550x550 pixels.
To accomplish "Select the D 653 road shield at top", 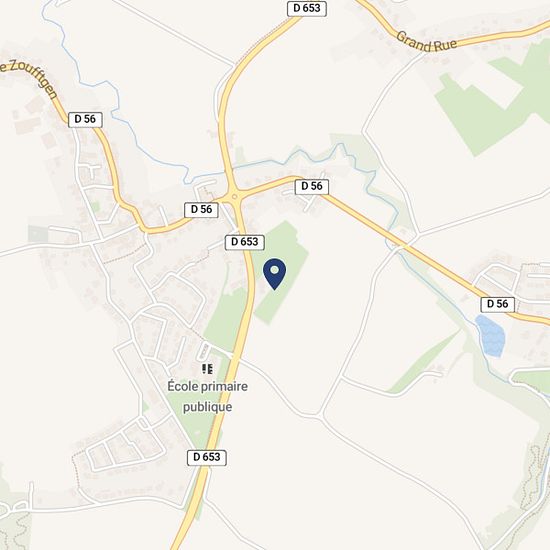I will 307,8.
